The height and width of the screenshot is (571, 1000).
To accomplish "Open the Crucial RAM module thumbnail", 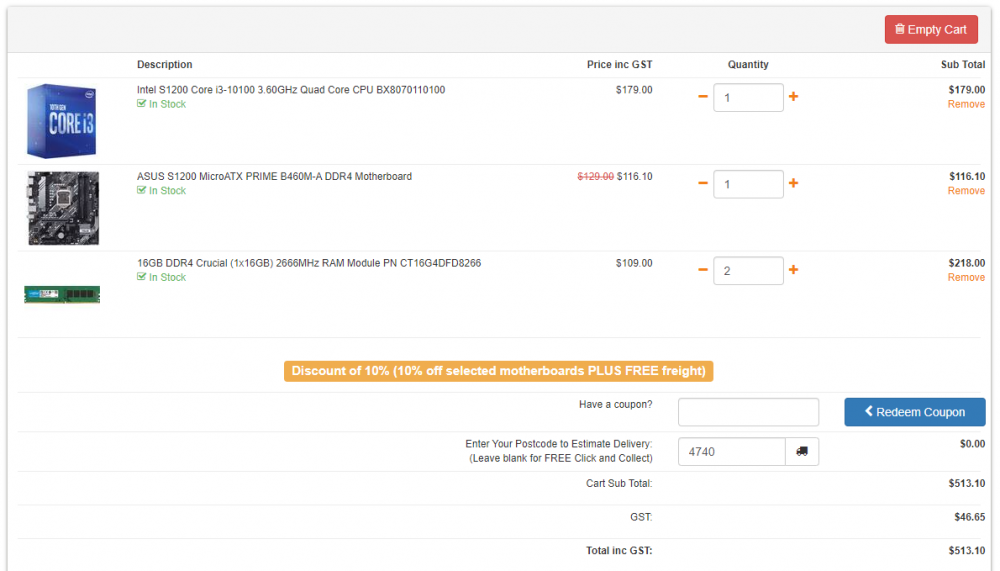I will tap(62, 295).
